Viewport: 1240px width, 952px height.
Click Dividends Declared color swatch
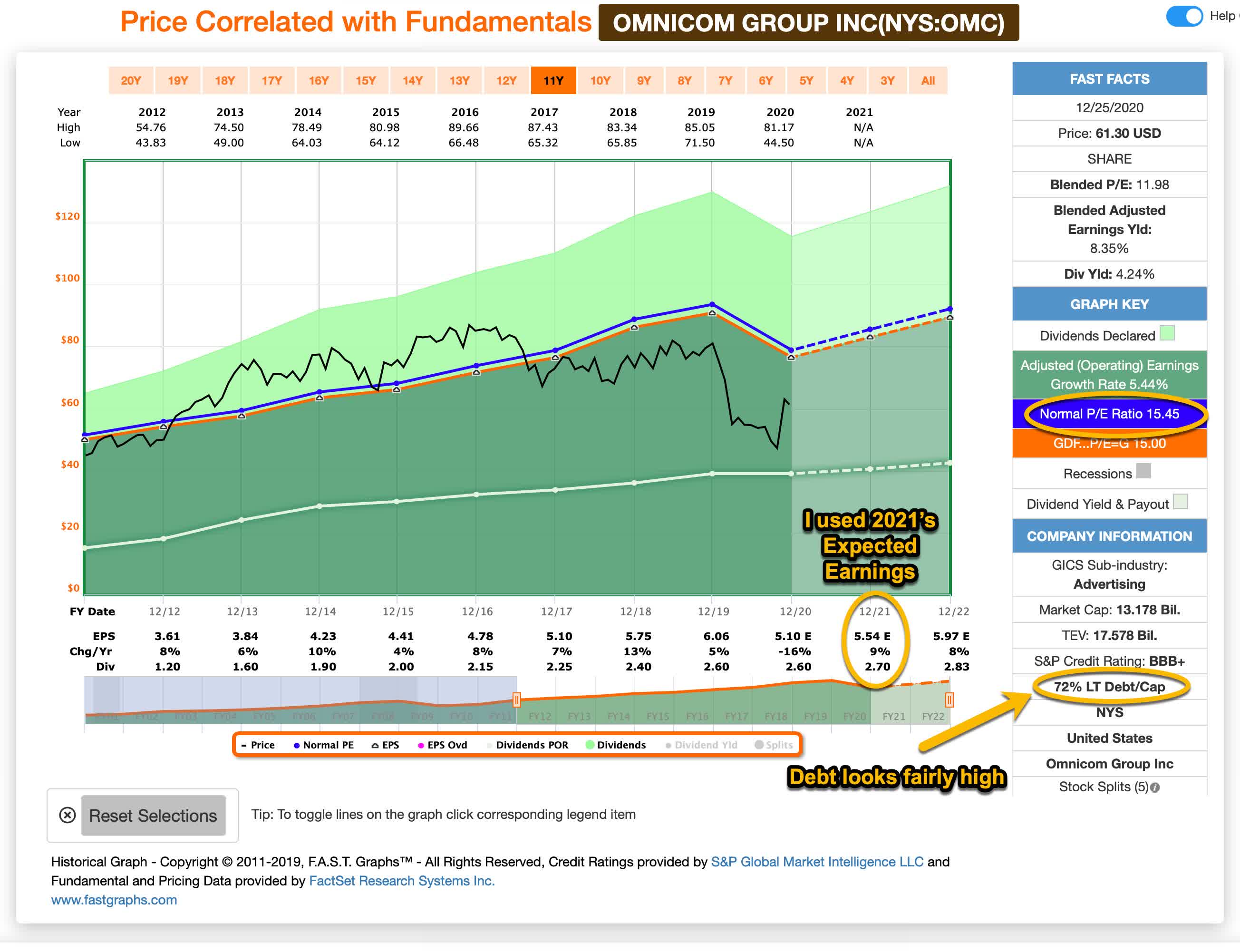click(x=1167, y=333)
